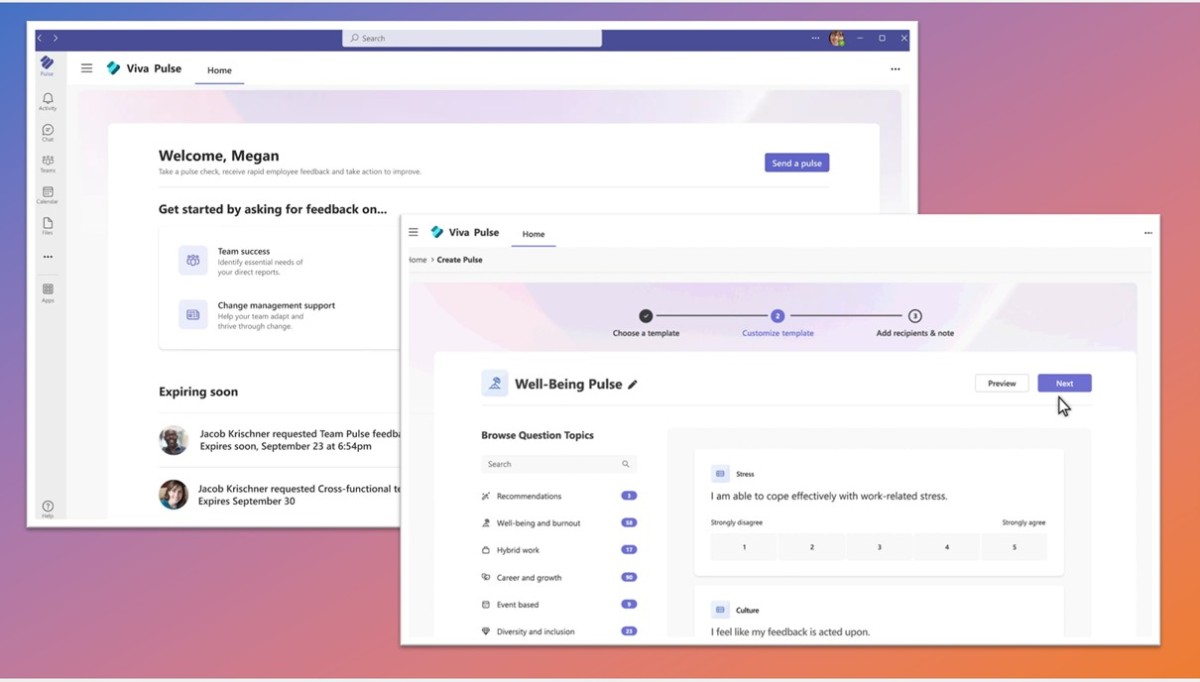This screenshot has width=1200, height=682.
Task: Select the Diversity and inclusion topic
Action: (559, 632)
